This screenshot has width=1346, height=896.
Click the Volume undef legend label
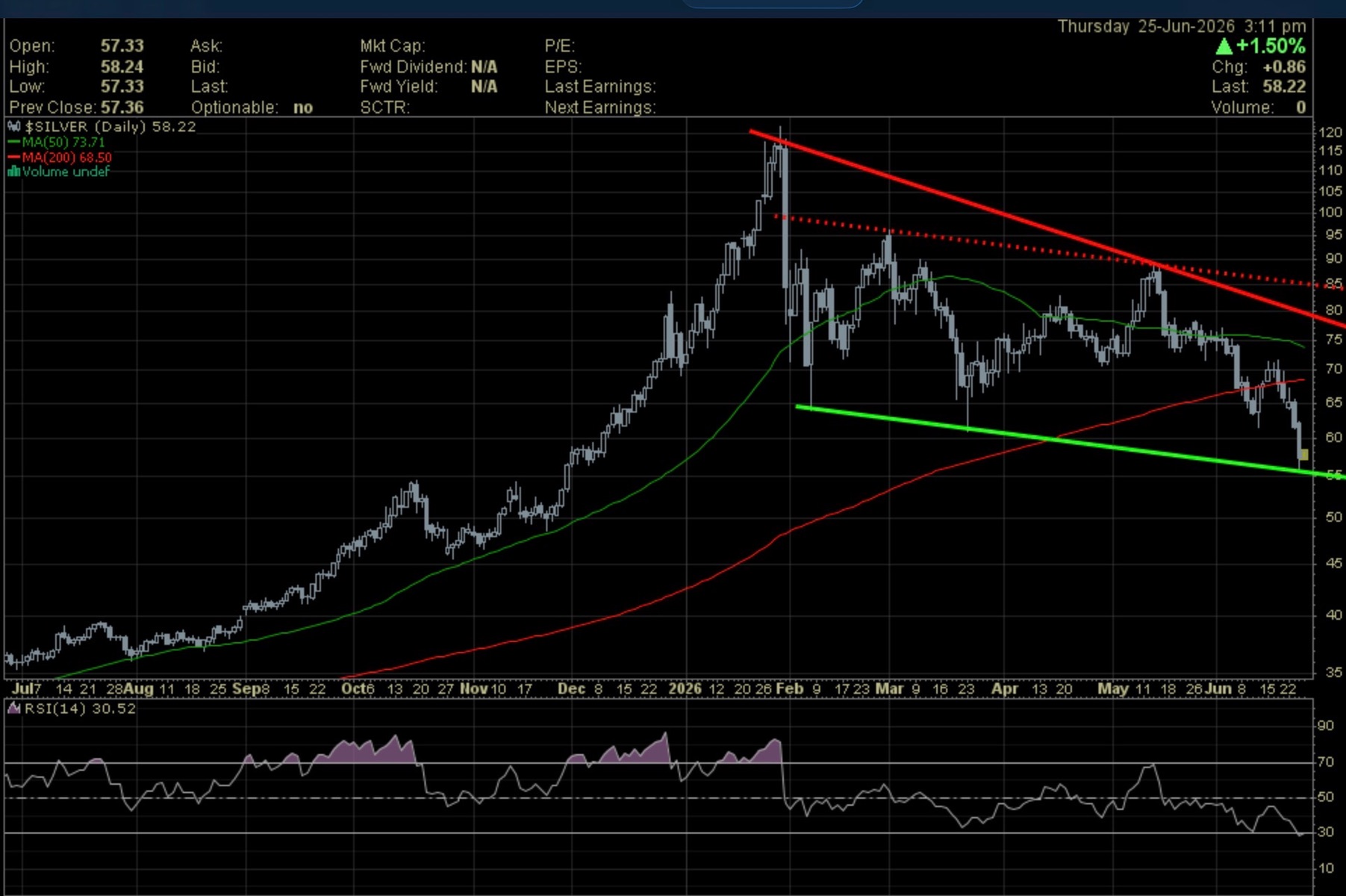click(66, 172)
